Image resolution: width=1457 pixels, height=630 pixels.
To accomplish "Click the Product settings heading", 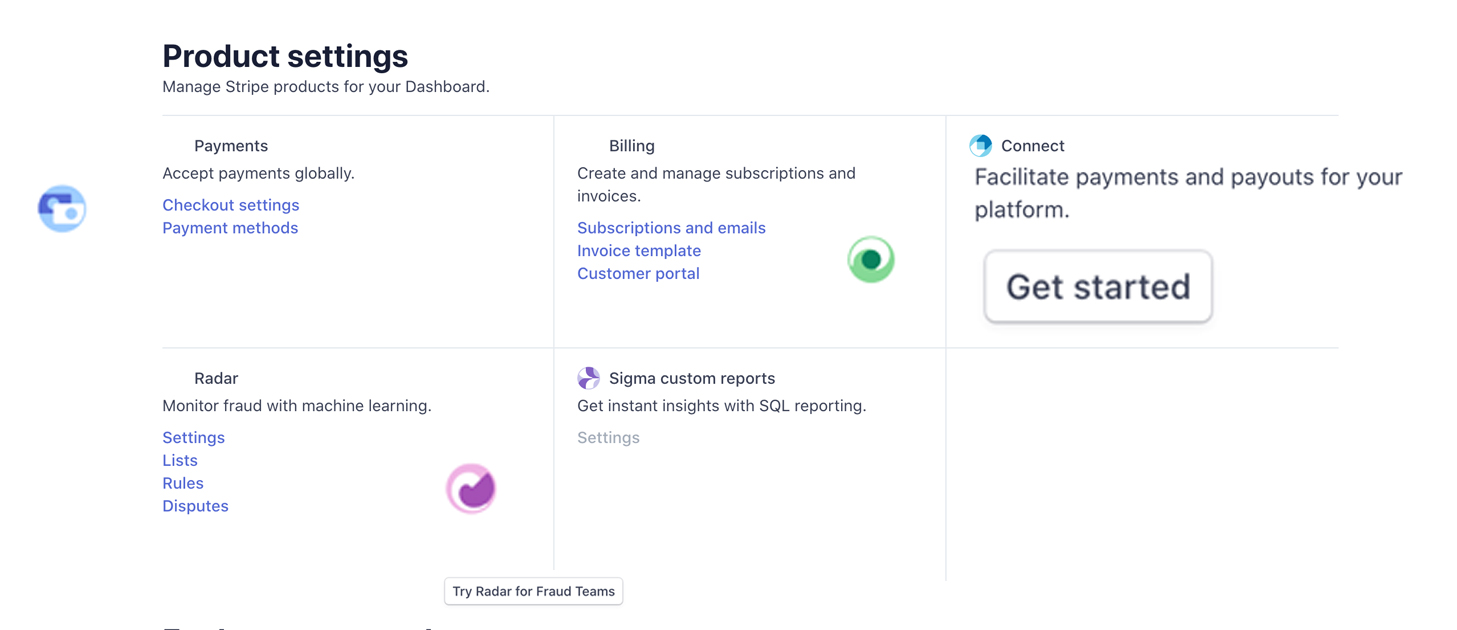I will 285,56.
